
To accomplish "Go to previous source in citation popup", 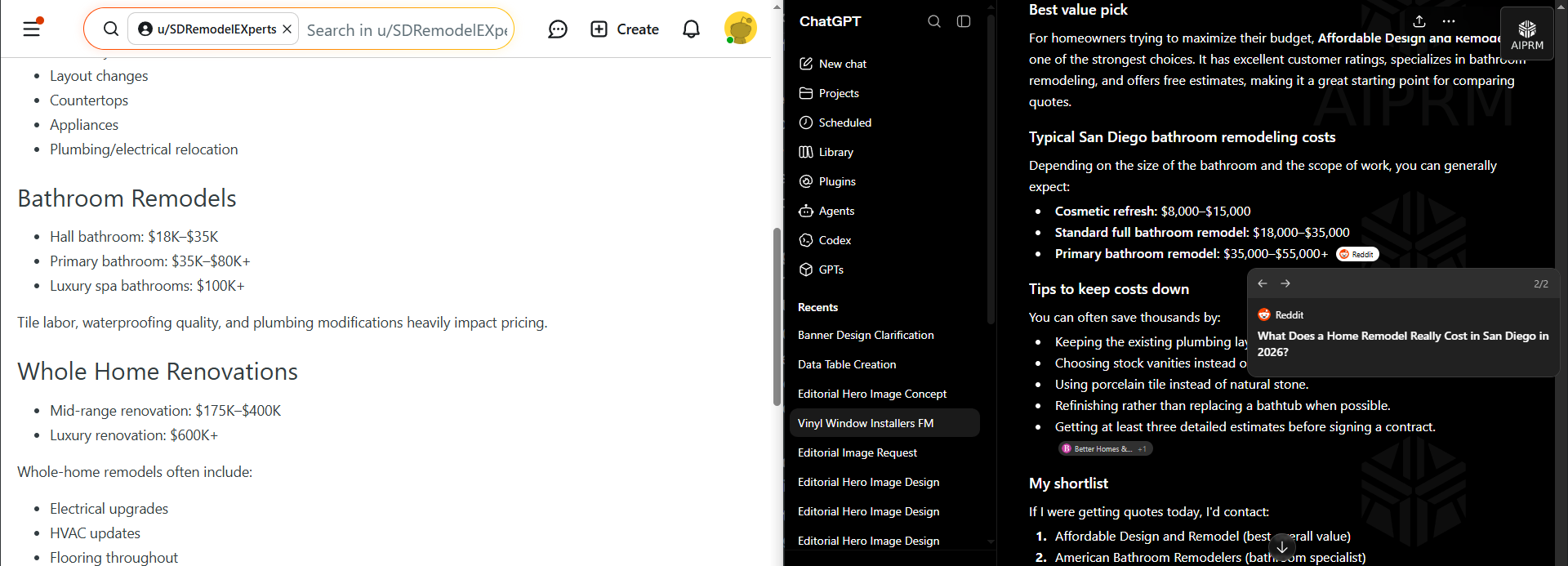I will (x=1263, y=283).
